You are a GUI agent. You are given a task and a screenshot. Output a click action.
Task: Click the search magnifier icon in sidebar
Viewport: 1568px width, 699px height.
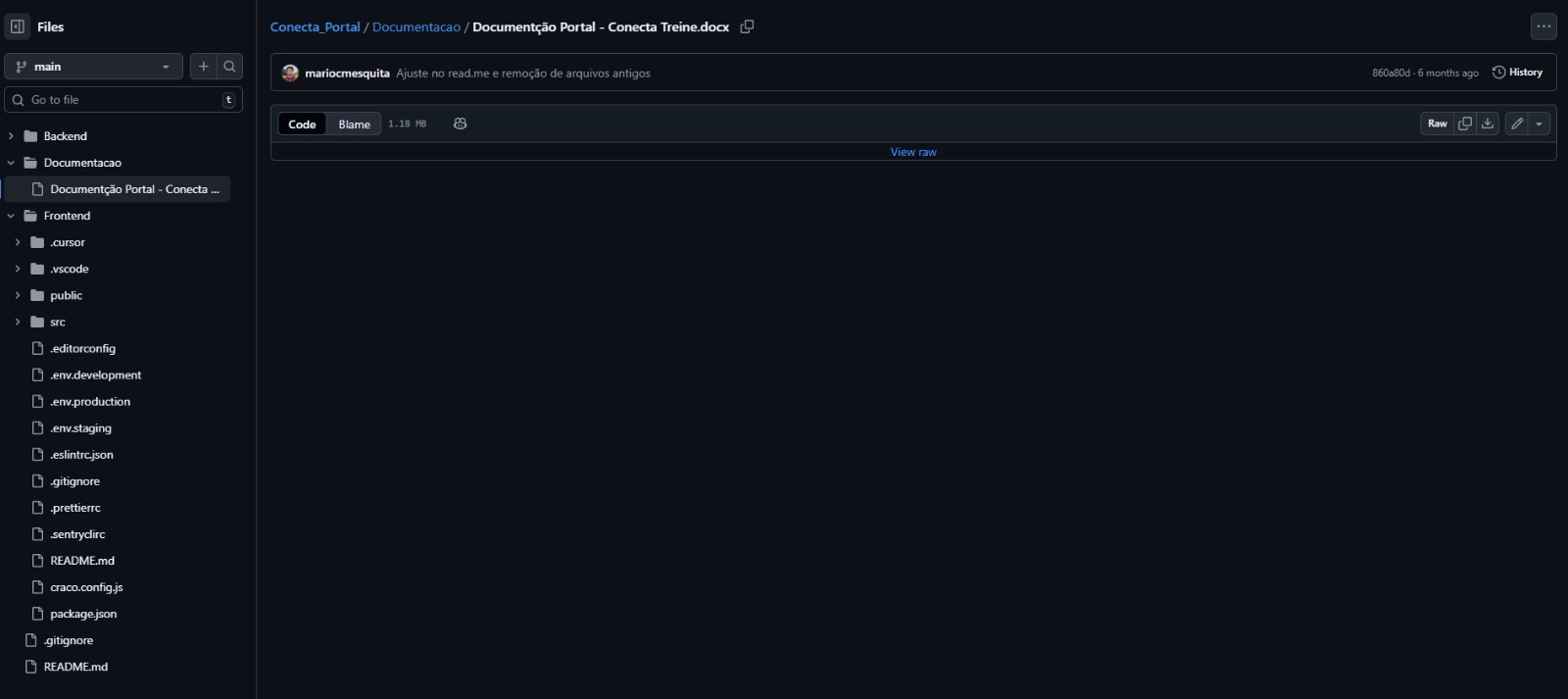[229, 67]
